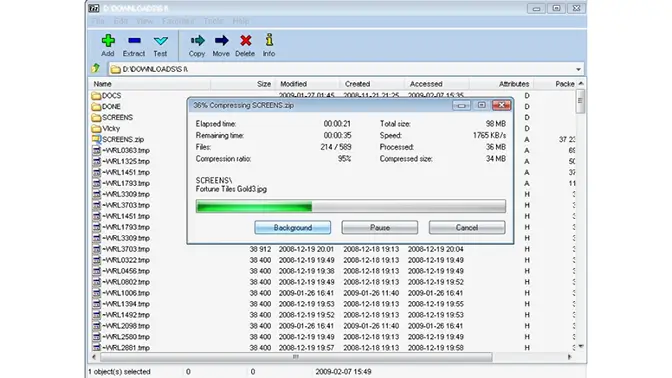Click the '1 object(s) selected' status text
The image size is (672, 378).
[x=120, y=372]
